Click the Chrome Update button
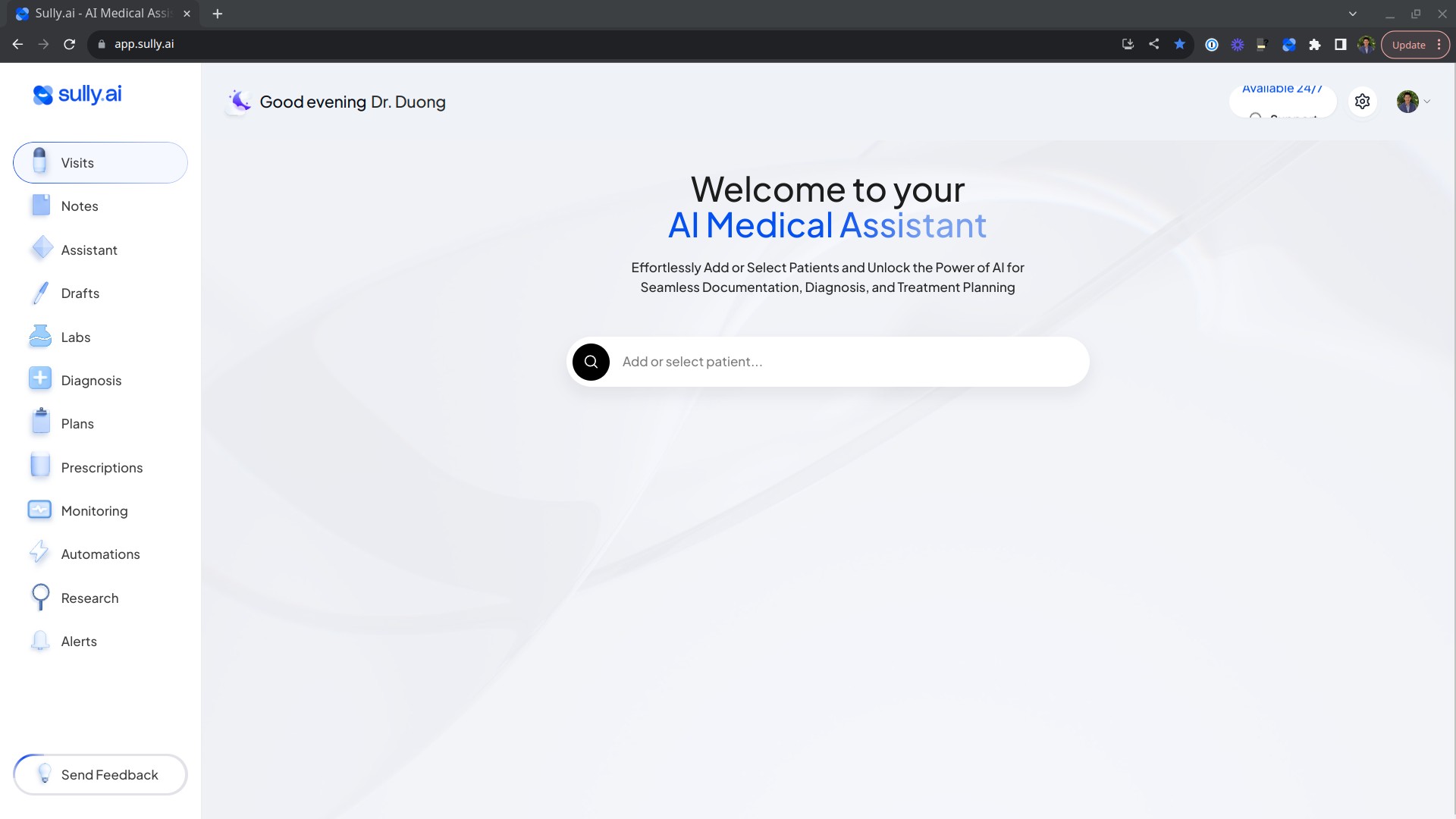This screenshot has height=819, width=1456. pos(1408,45)
